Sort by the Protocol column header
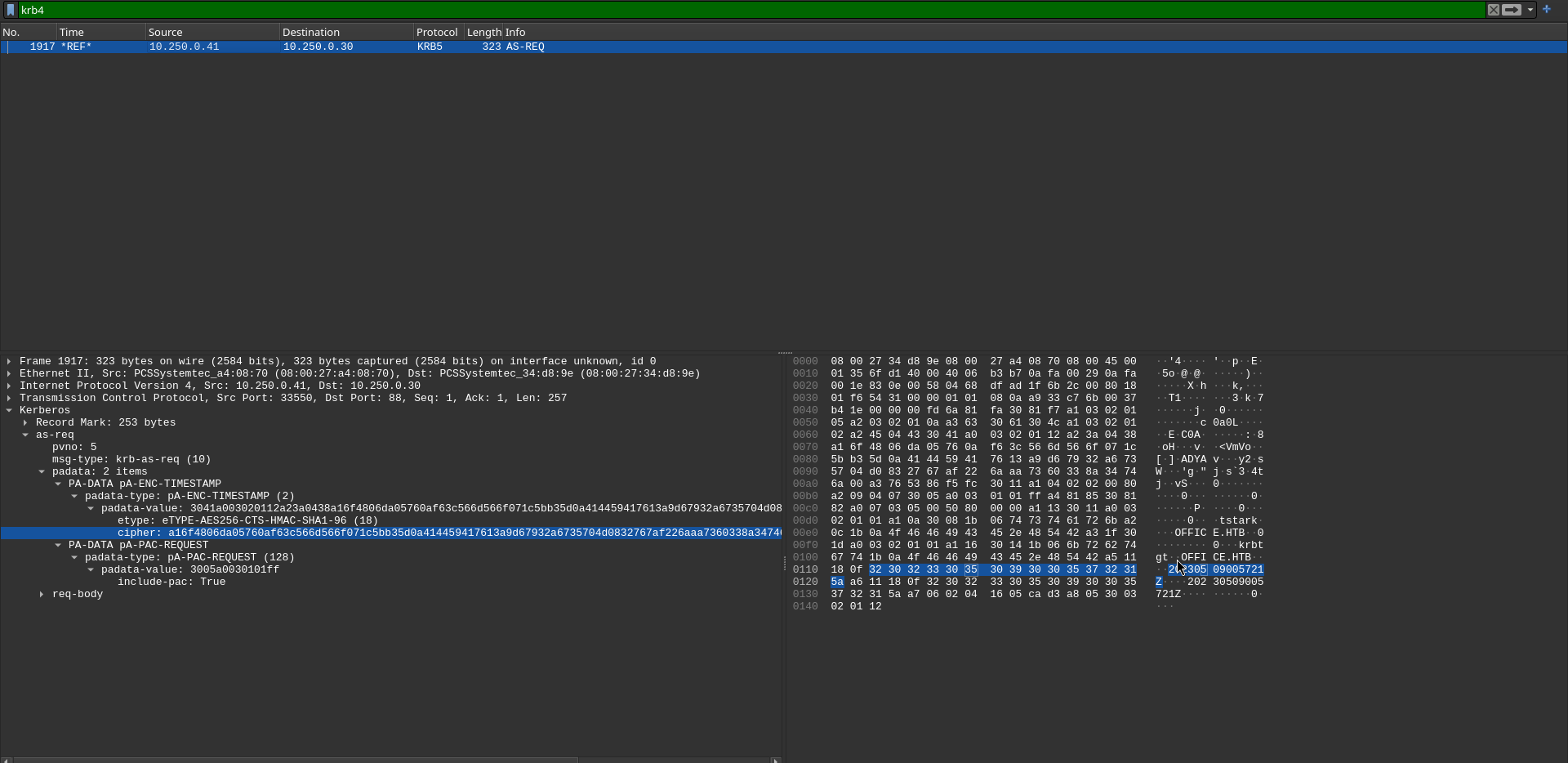Screen dimensions: 1568x763 click(437, 32)
